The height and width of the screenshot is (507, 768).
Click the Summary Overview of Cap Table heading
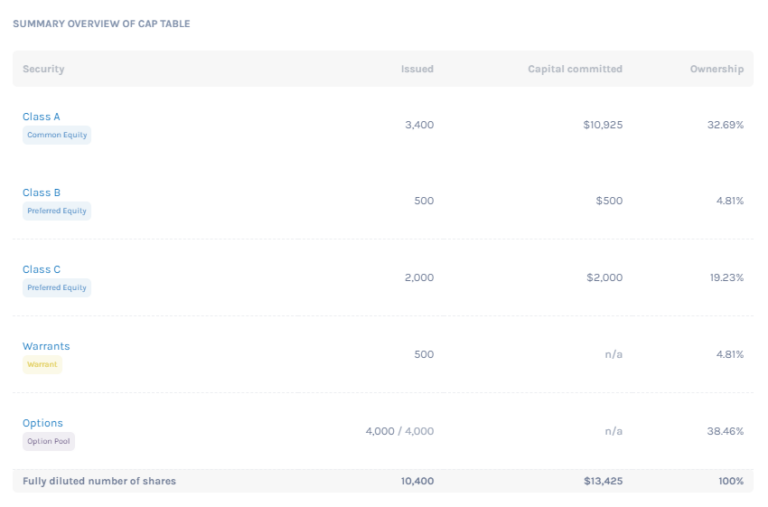point(101,24)
